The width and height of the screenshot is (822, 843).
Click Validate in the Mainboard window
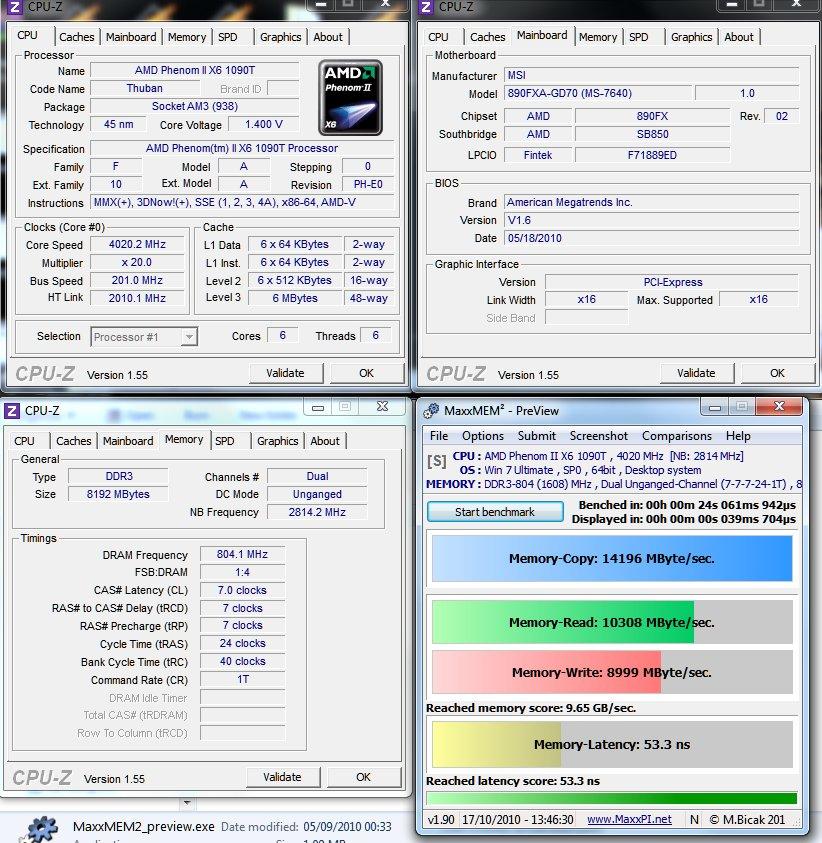tap(696, 373)
